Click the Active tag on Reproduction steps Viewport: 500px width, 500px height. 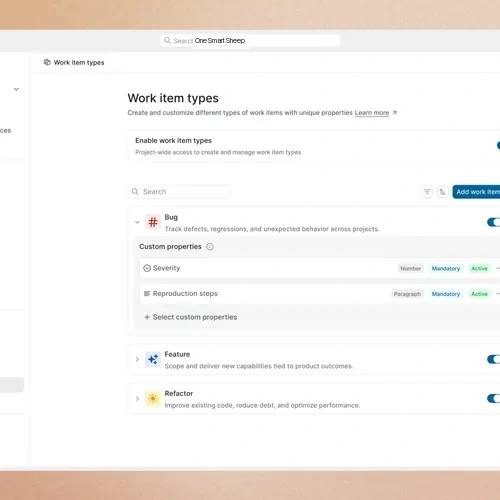[479, 294]
